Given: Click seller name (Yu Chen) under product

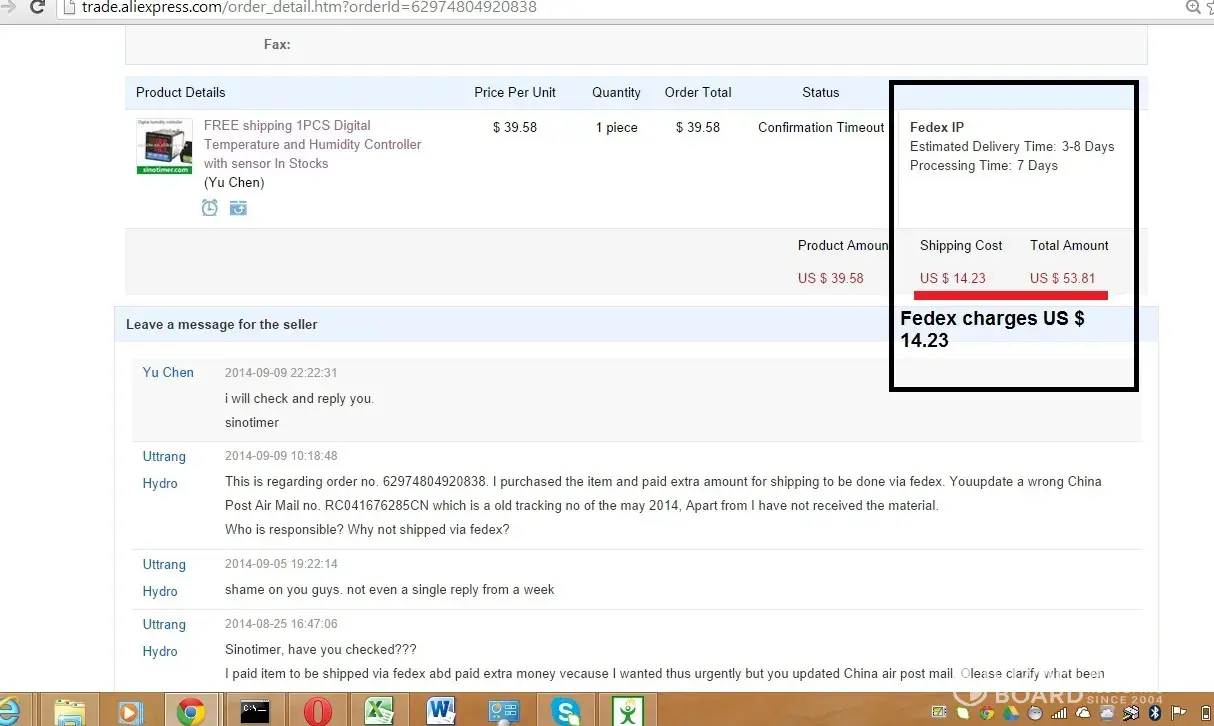Looking at the screenshot, I should [x=234, y=182].
